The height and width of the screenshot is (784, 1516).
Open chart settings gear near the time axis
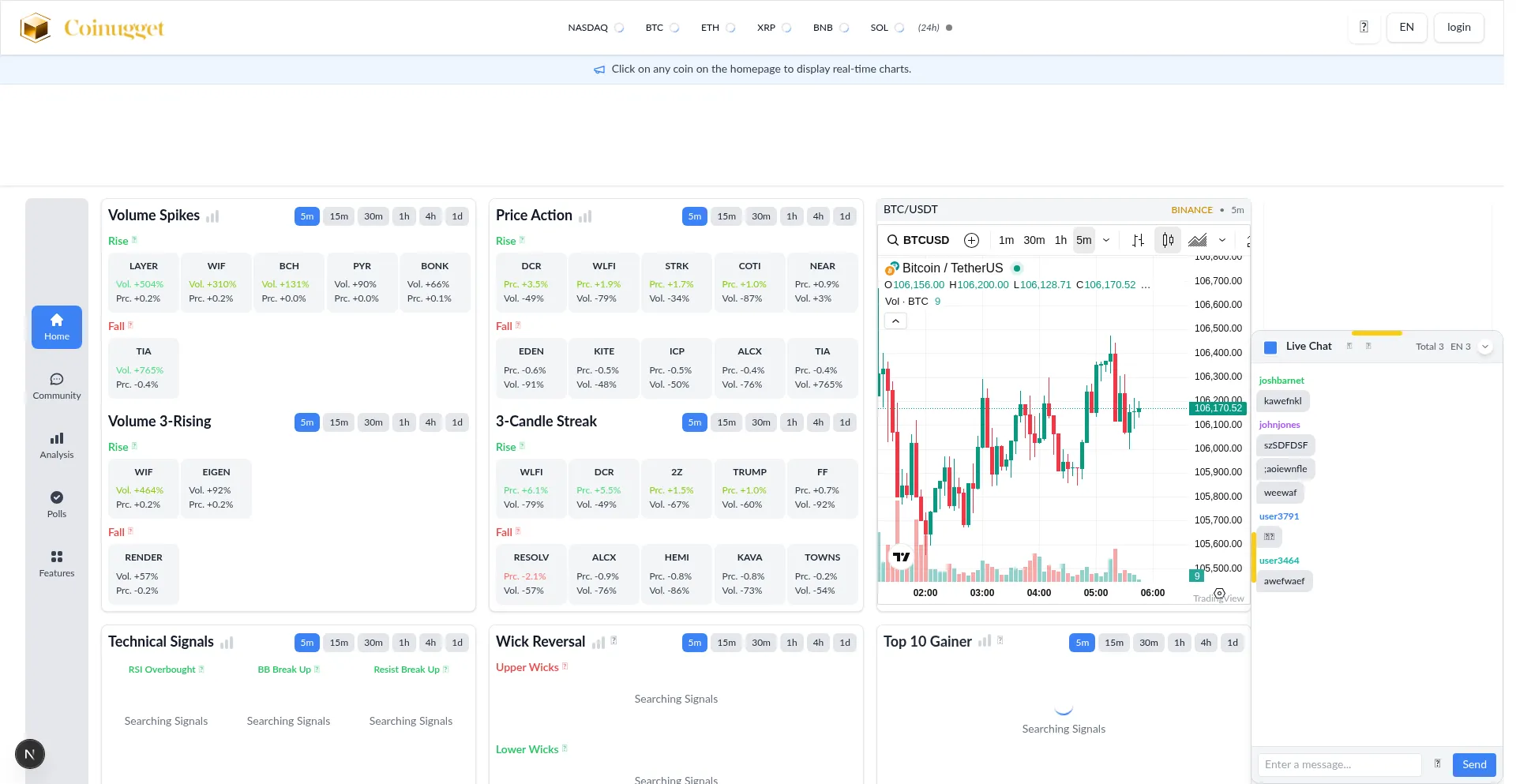(1219, 593)
